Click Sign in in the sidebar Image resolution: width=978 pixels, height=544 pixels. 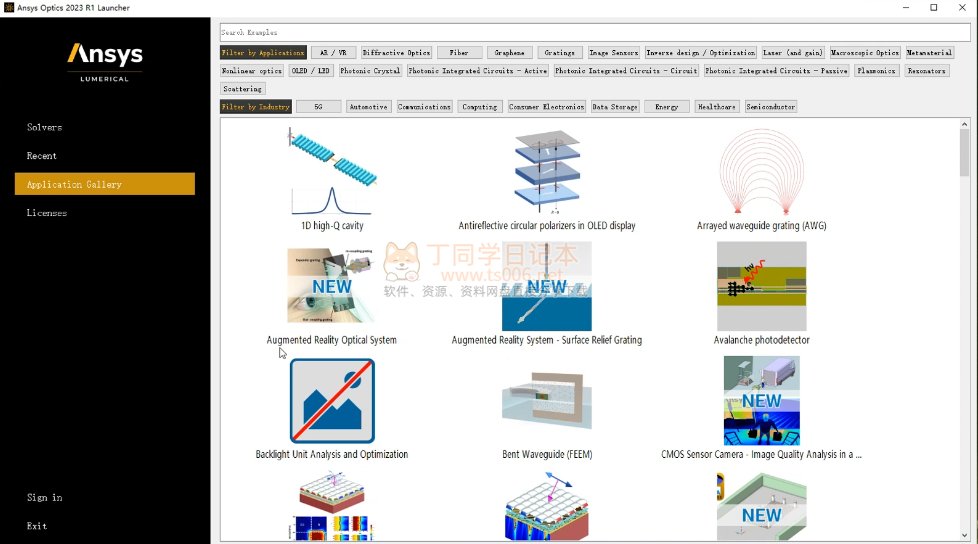tap(44, 497)
